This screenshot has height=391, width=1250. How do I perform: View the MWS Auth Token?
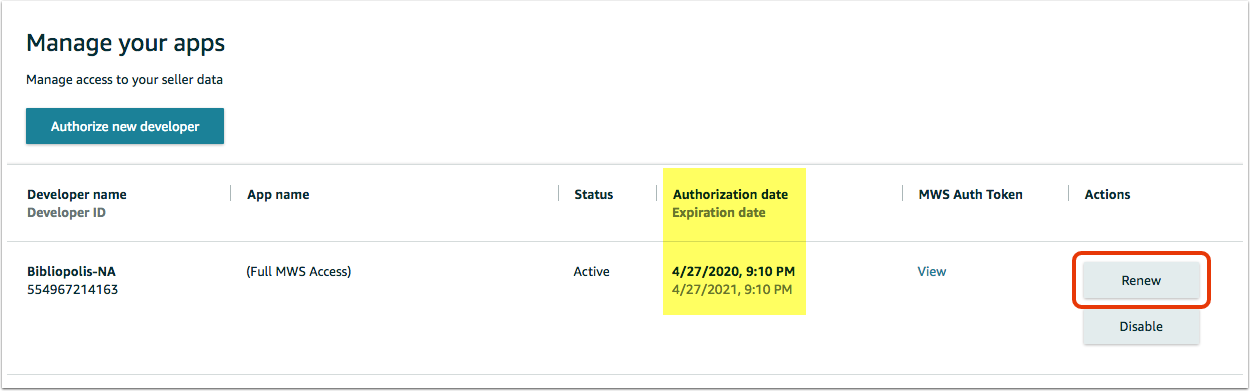(932, 271)
